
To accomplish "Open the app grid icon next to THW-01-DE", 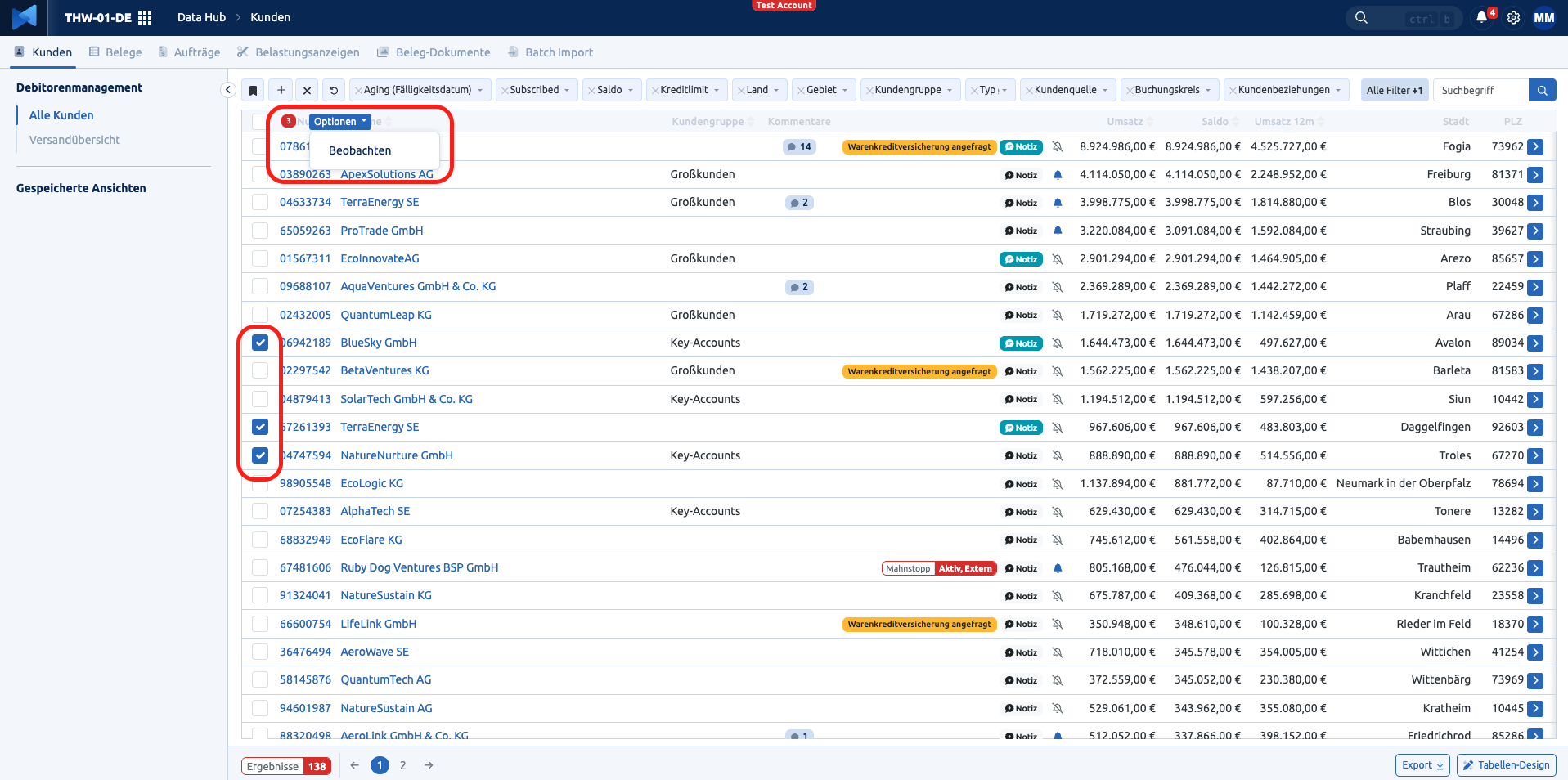I will (145, 17).
